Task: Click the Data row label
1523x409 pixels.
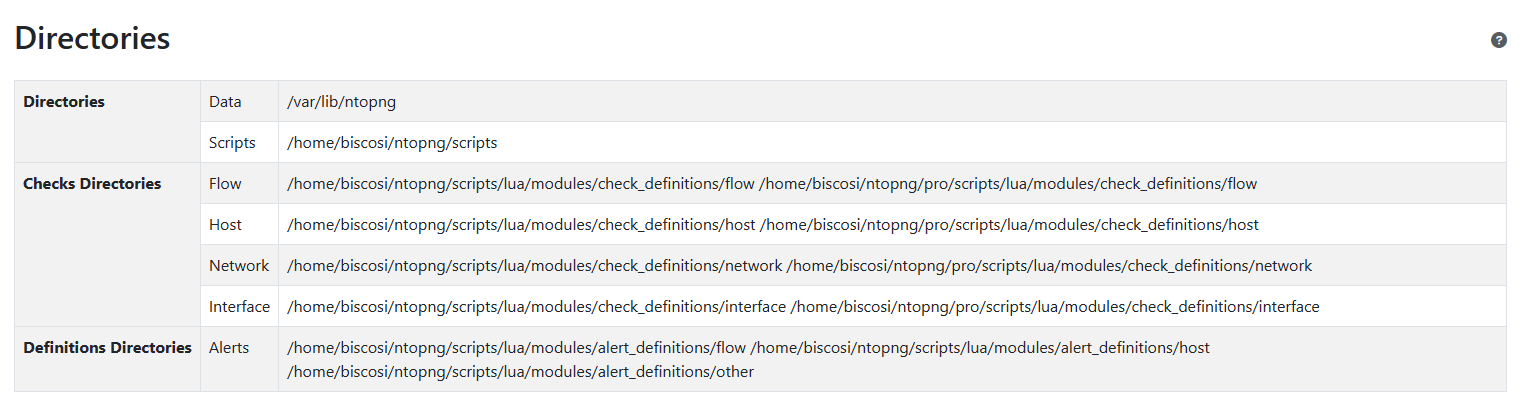Action: 225,101
